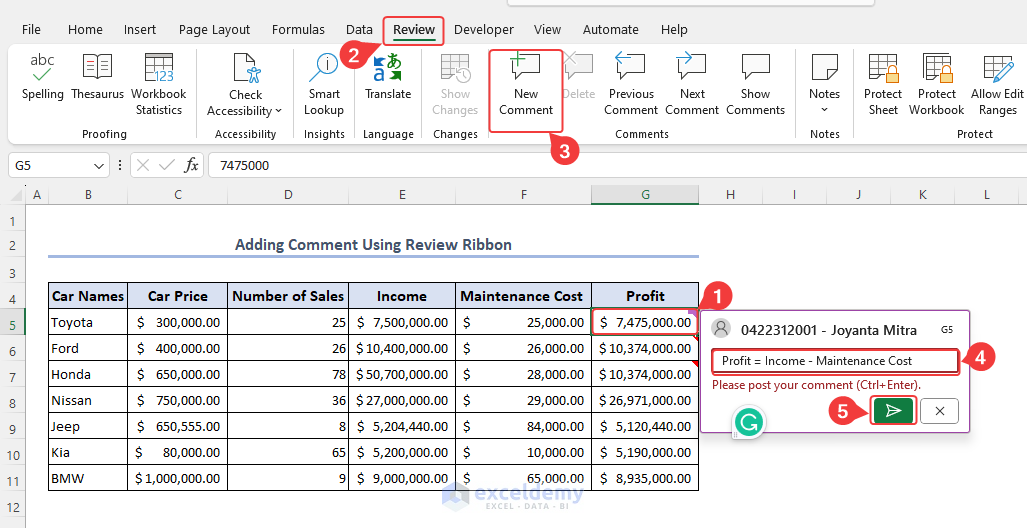Add a New Comment from ribbon
1027x528 pixels.
point(526,84)
